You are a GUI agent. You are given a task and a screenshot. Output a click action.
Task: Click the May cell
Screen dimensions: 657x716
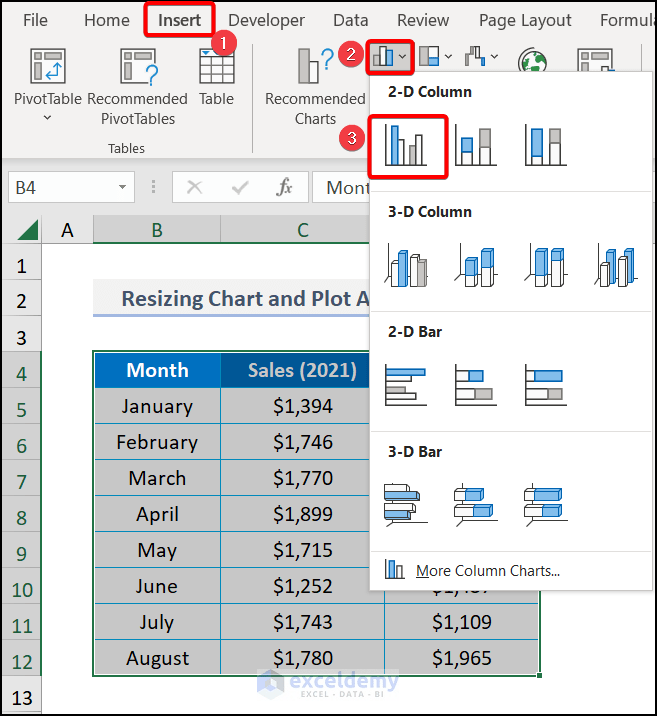point(158,550)
